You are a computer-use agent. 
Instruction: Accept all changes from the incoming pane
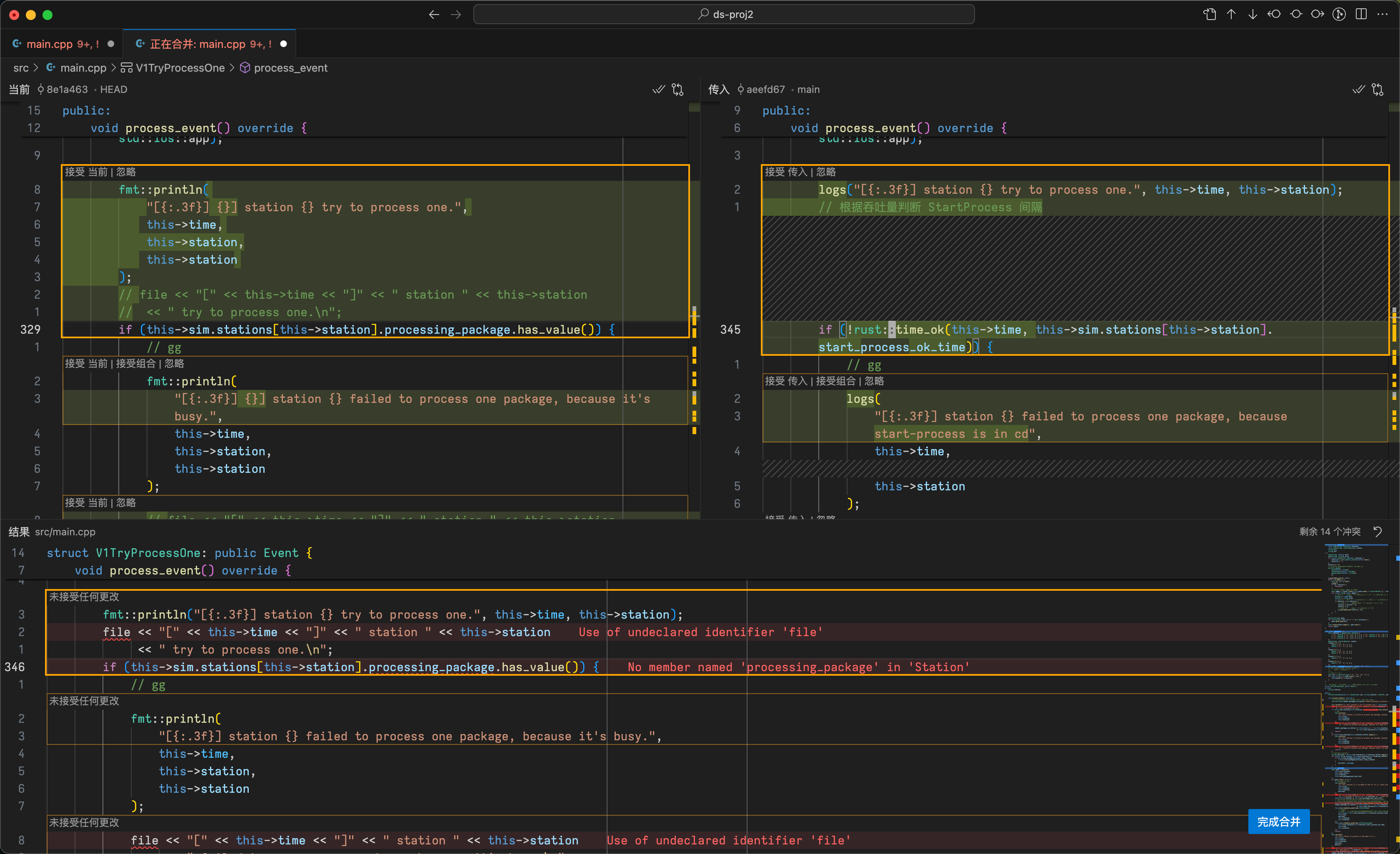[x=1358, y=89]
